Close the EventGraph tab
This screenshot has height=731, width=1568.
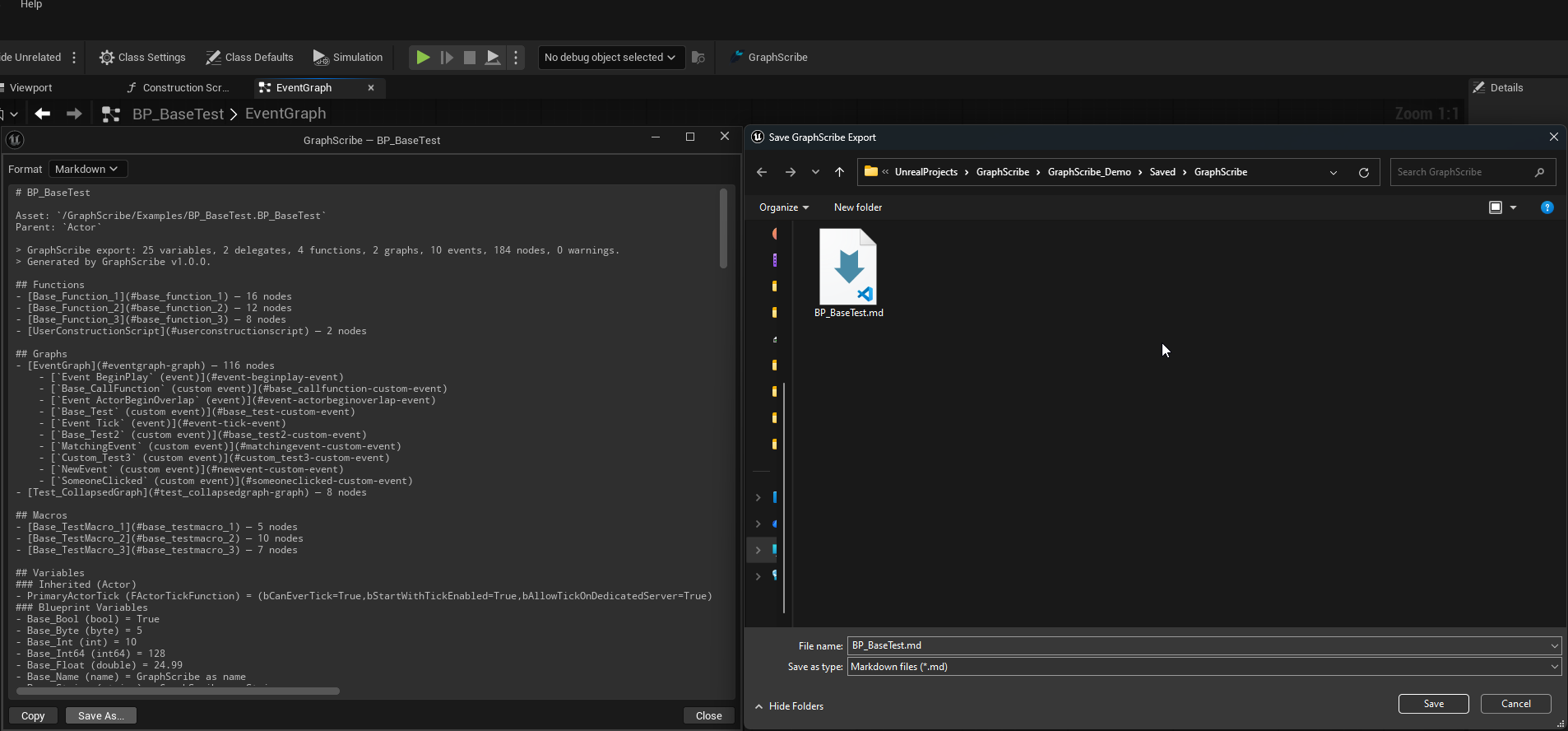click(x=371, y=88)
